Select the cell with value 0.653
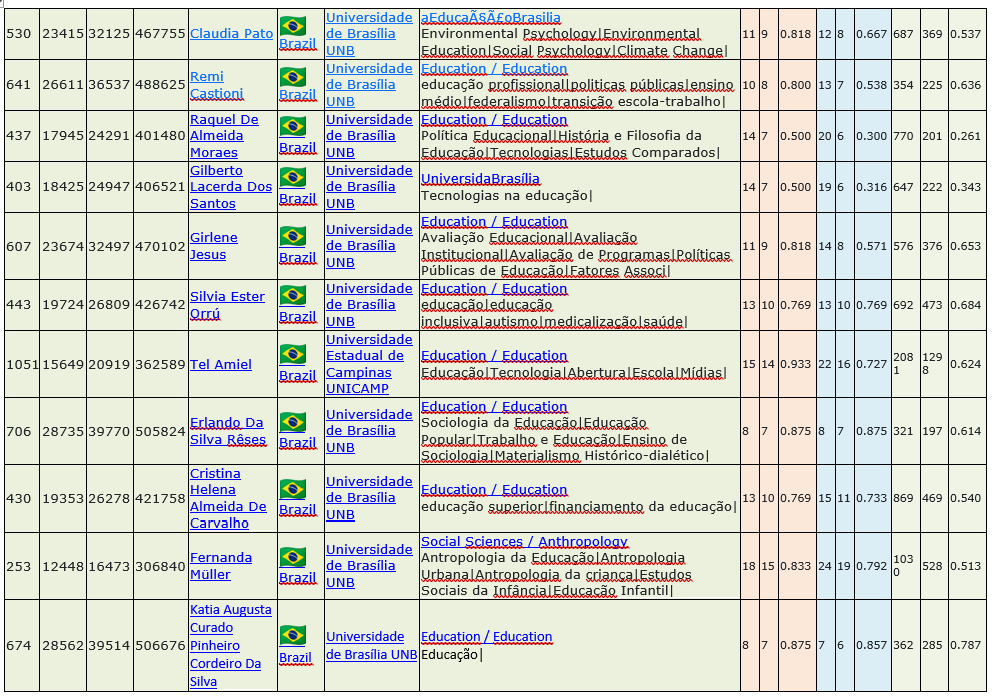 tap(966, 246)
